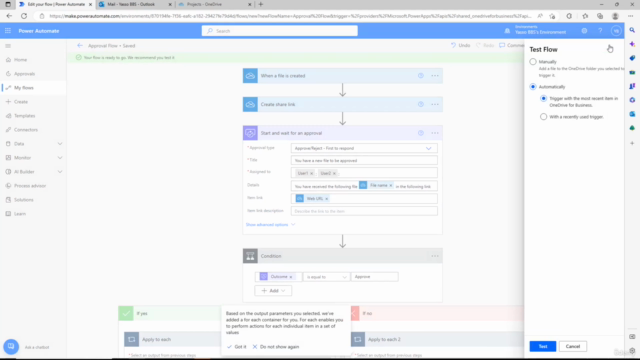Screen dimensions: 640x360
Task: Open the user account avatar
Action: [616, 31]
